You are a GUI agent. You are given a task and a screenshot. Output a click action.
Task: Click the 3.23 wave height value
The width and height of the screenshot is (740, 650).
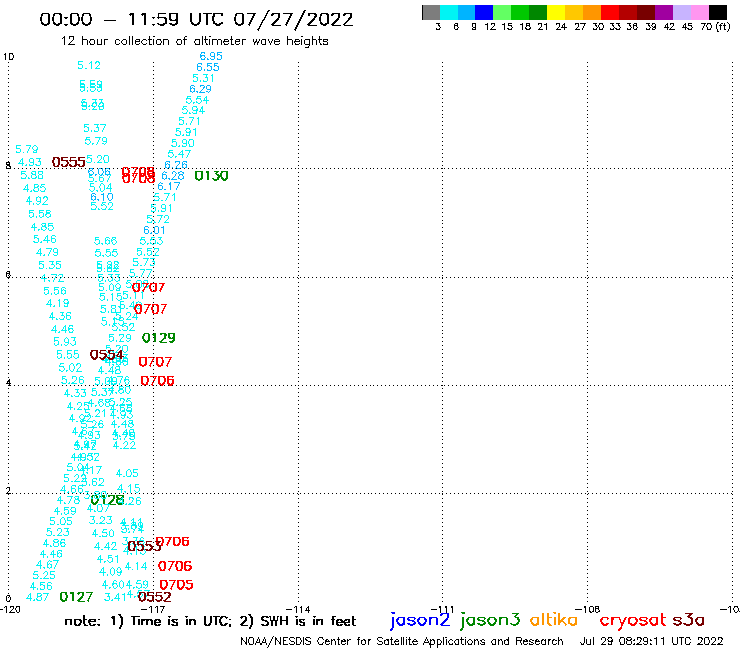click(x=101, y=520)
